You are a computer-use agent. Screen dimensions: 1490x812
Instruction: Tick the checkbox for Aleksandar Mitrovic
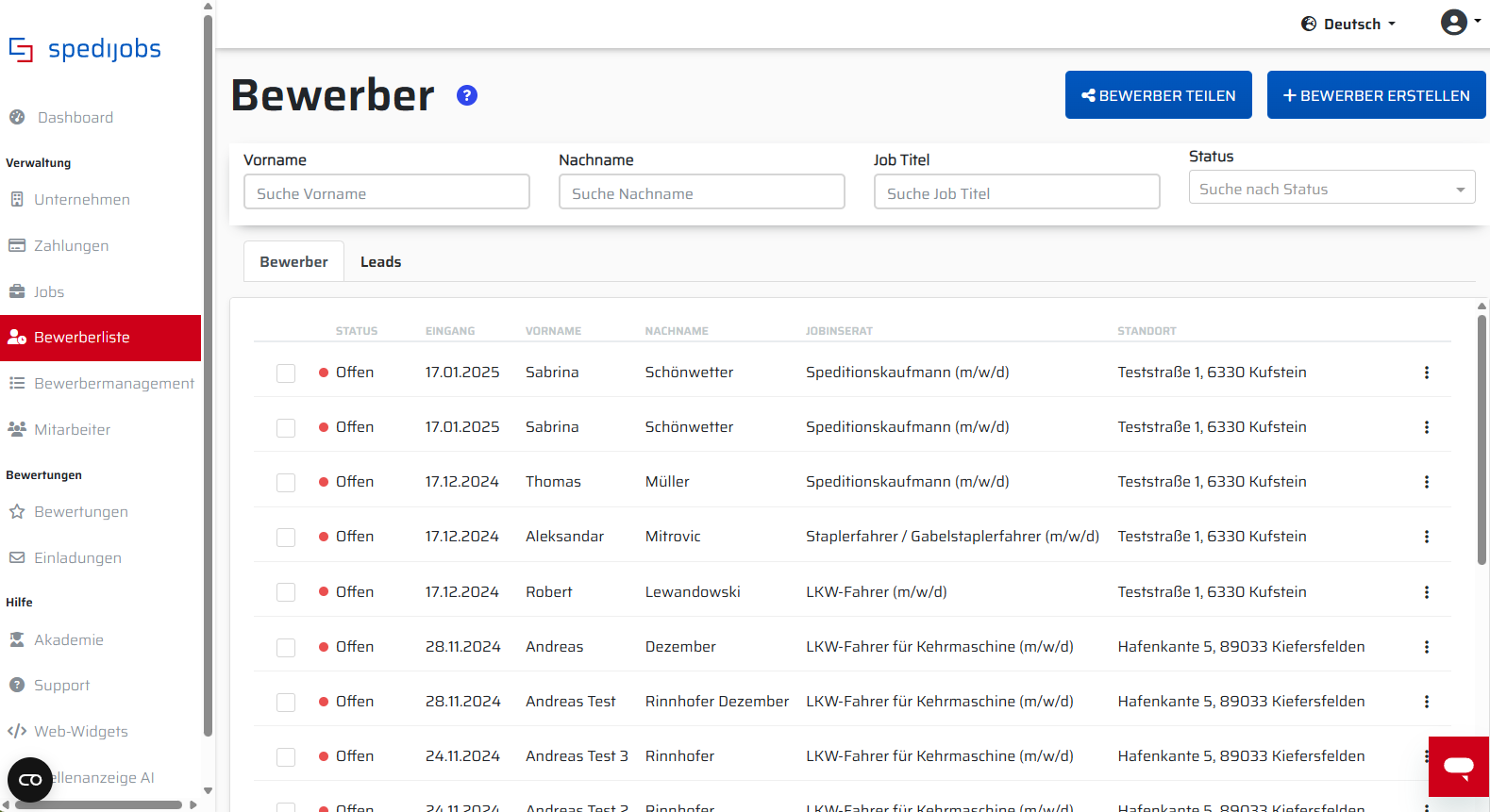pyautogui.click(x=286, y=538)
